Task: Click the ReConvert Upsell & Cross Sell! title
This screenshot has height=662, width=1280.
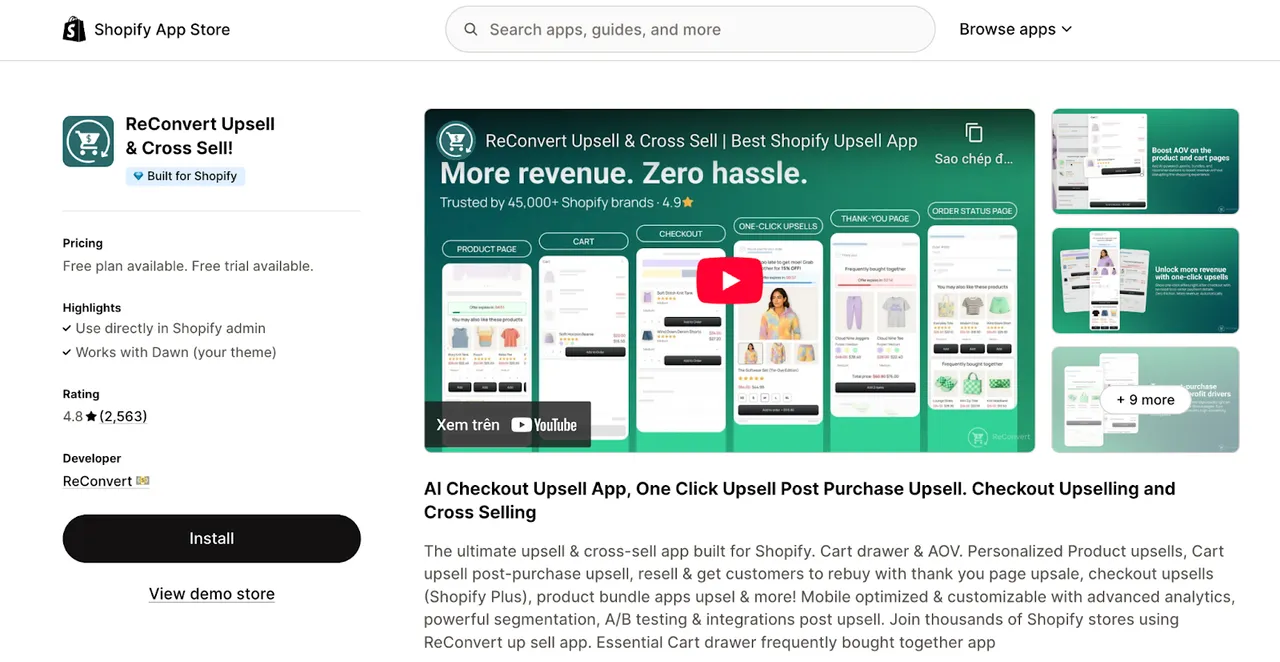Action: [200, 136]
